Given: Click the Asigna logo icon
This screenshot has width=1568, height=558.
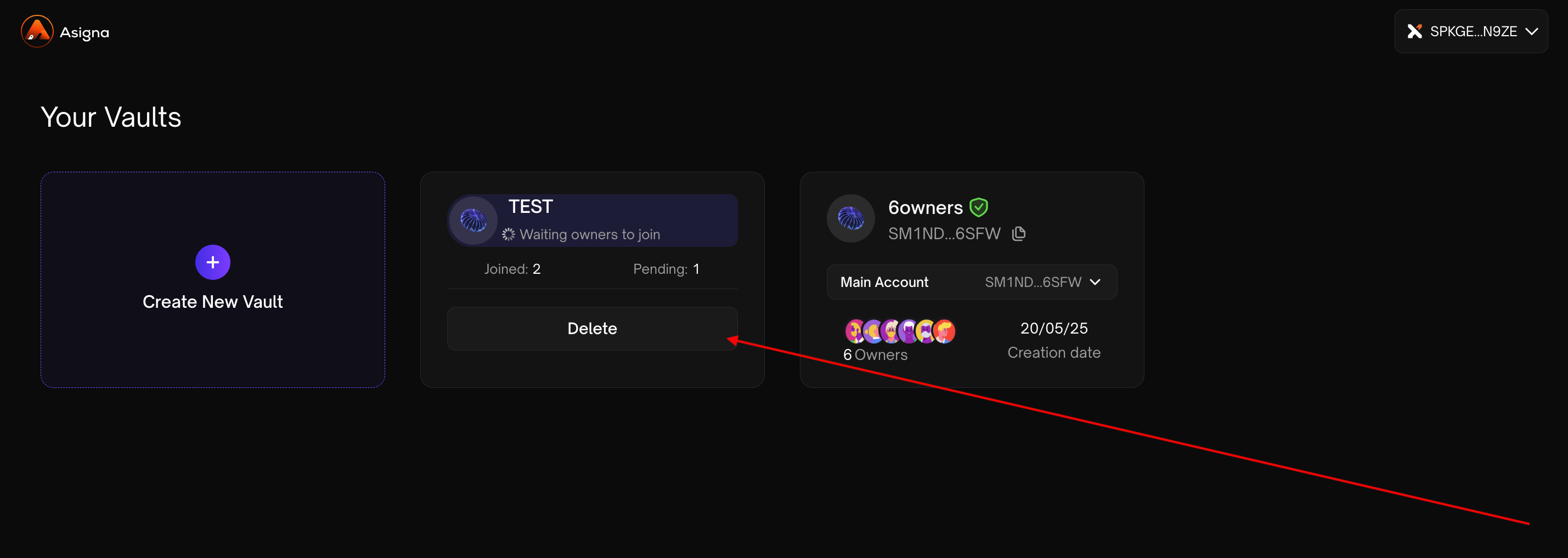Looking at the screenshot, I should coord(37,31).
